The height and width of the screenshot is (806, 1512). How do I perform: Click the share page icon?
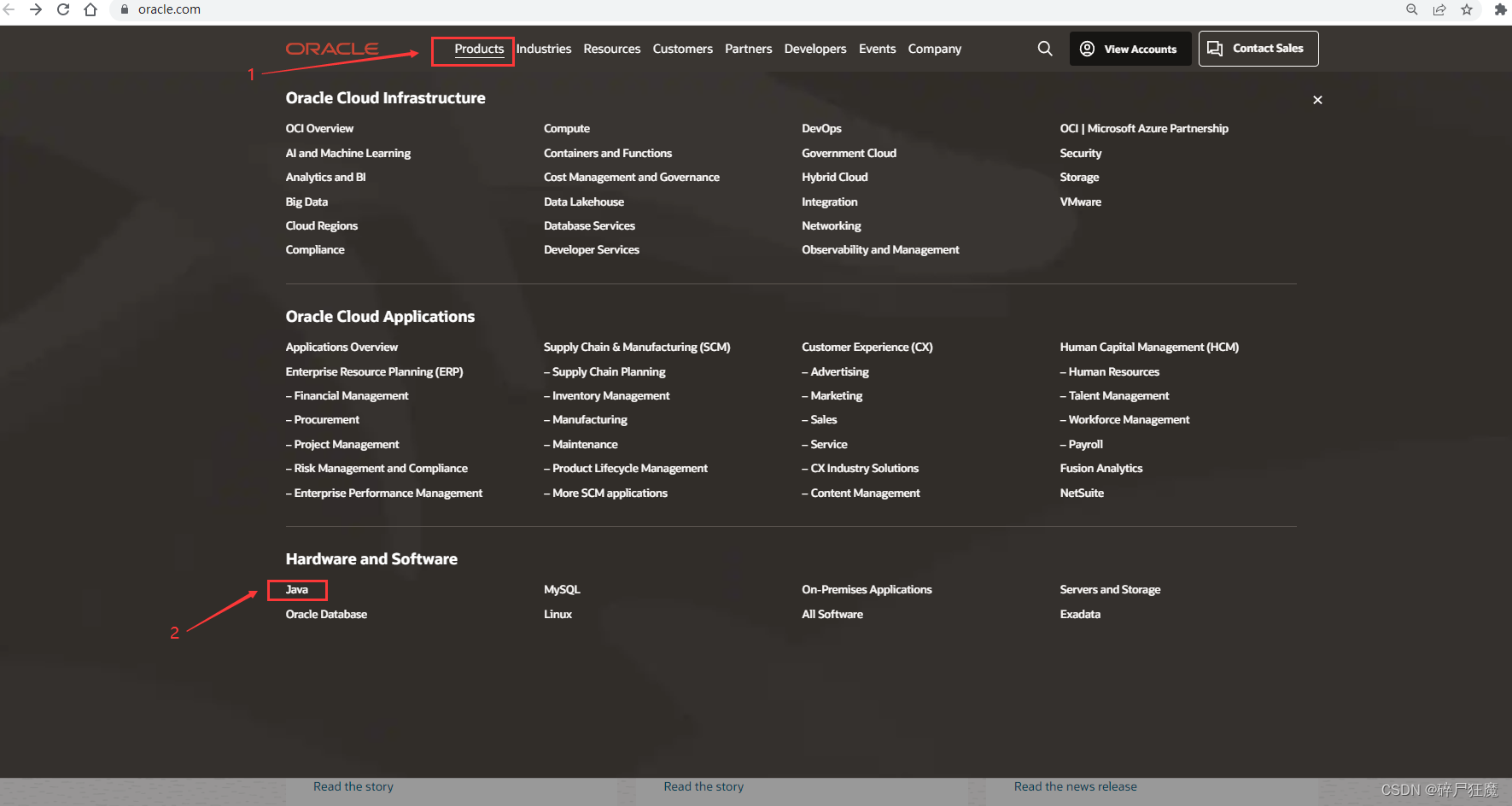click(1439, 9)
